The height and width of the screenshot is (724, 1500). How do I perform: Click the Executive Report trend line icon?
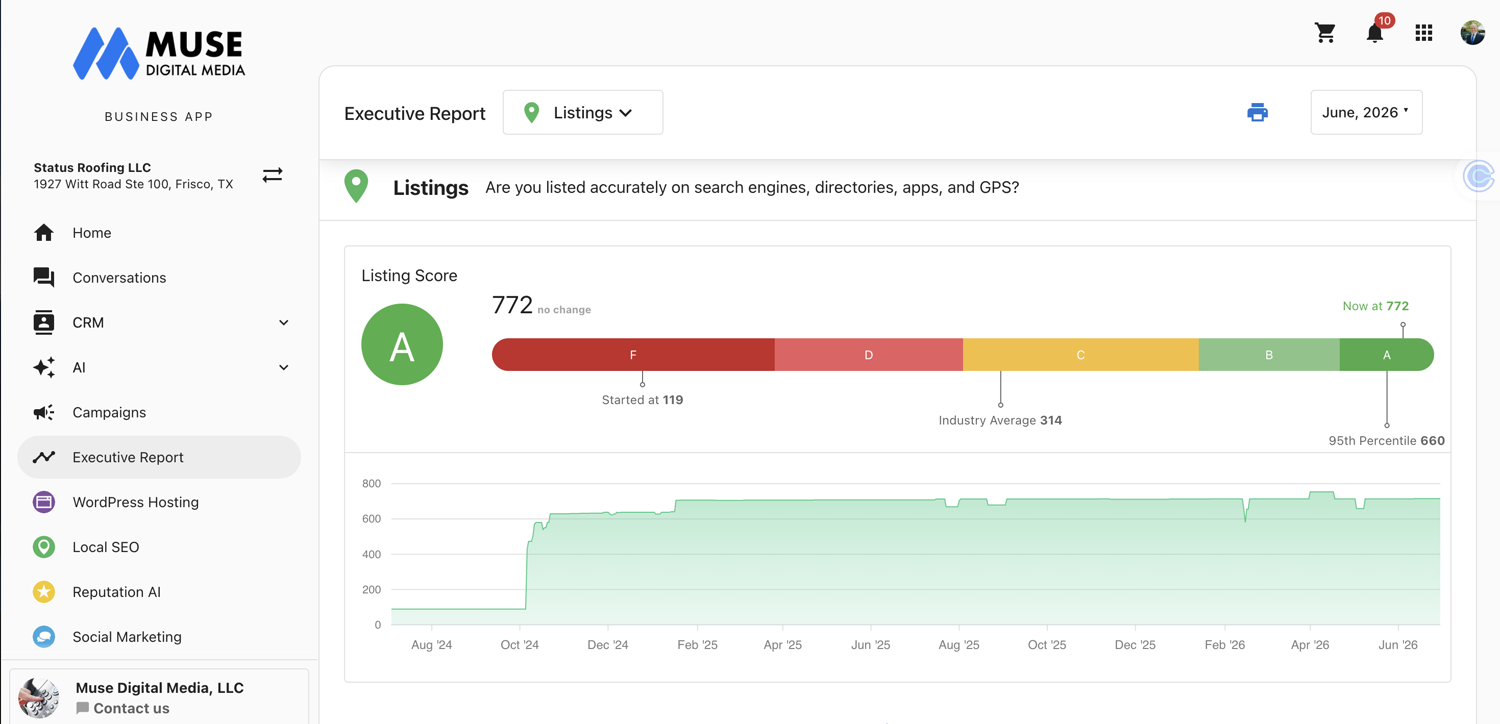[x=44, y=457]
